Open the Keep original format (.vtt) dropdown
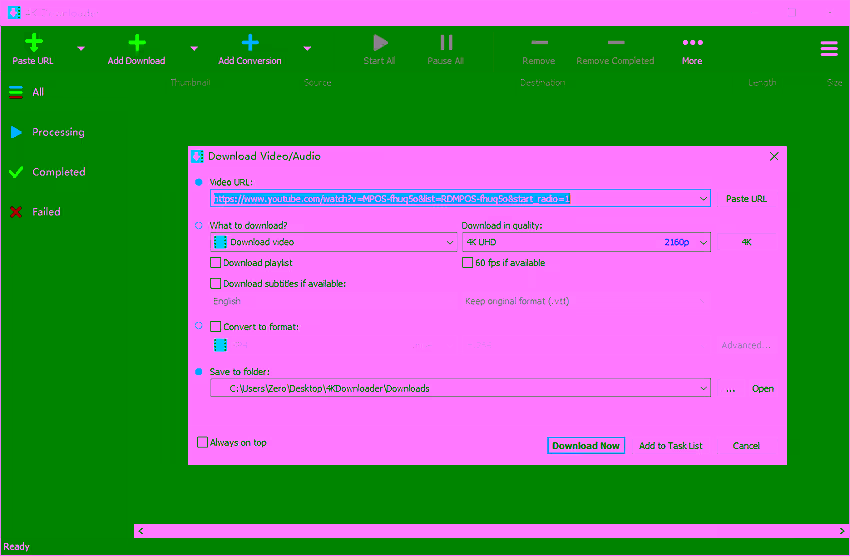Image resolution: width=850 pixels, height=556 pixels. (586, 301)
